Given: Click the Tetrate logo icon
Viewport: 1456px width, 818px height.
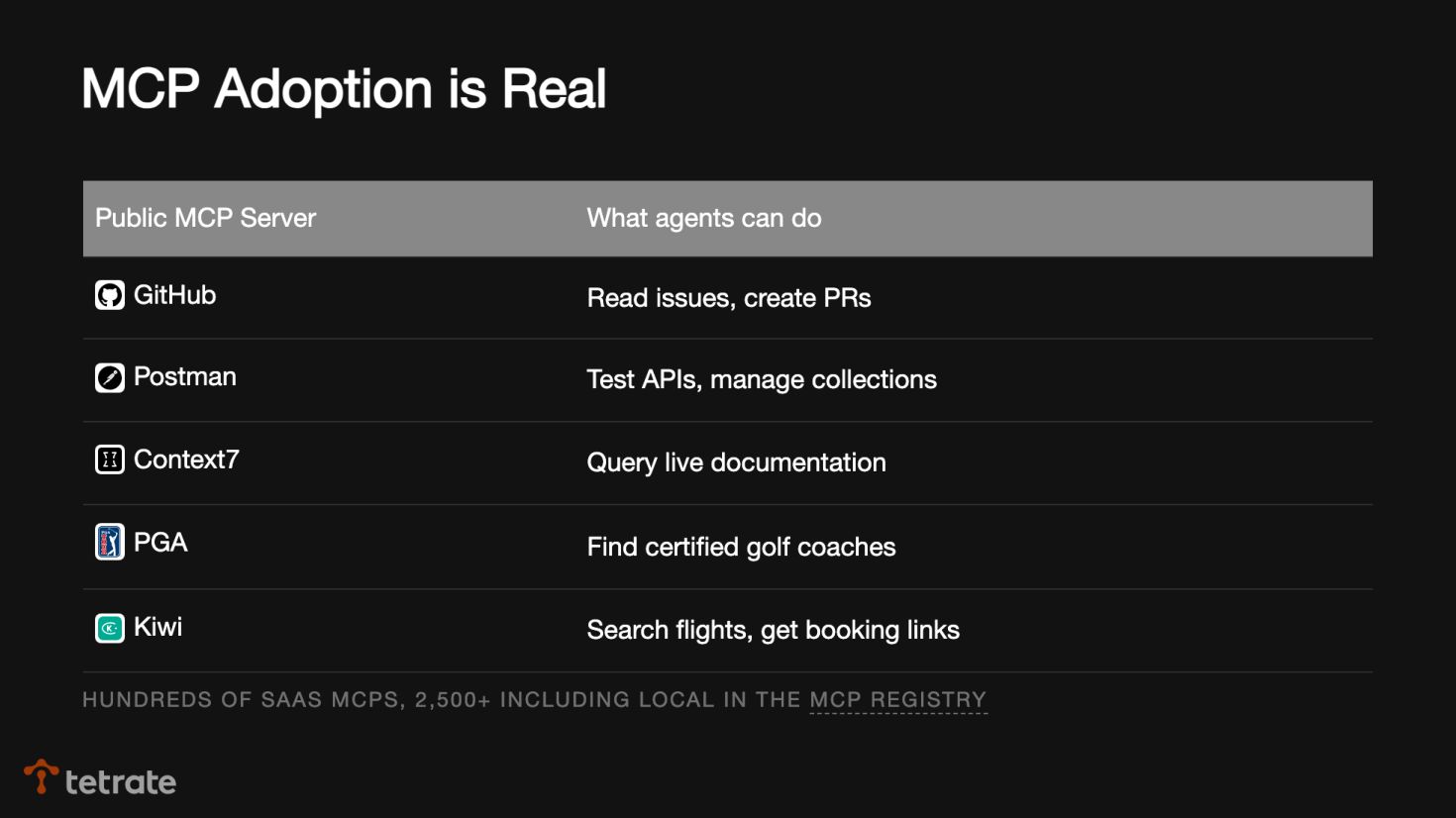Looking at the screenshot, I should click(41, 777).
